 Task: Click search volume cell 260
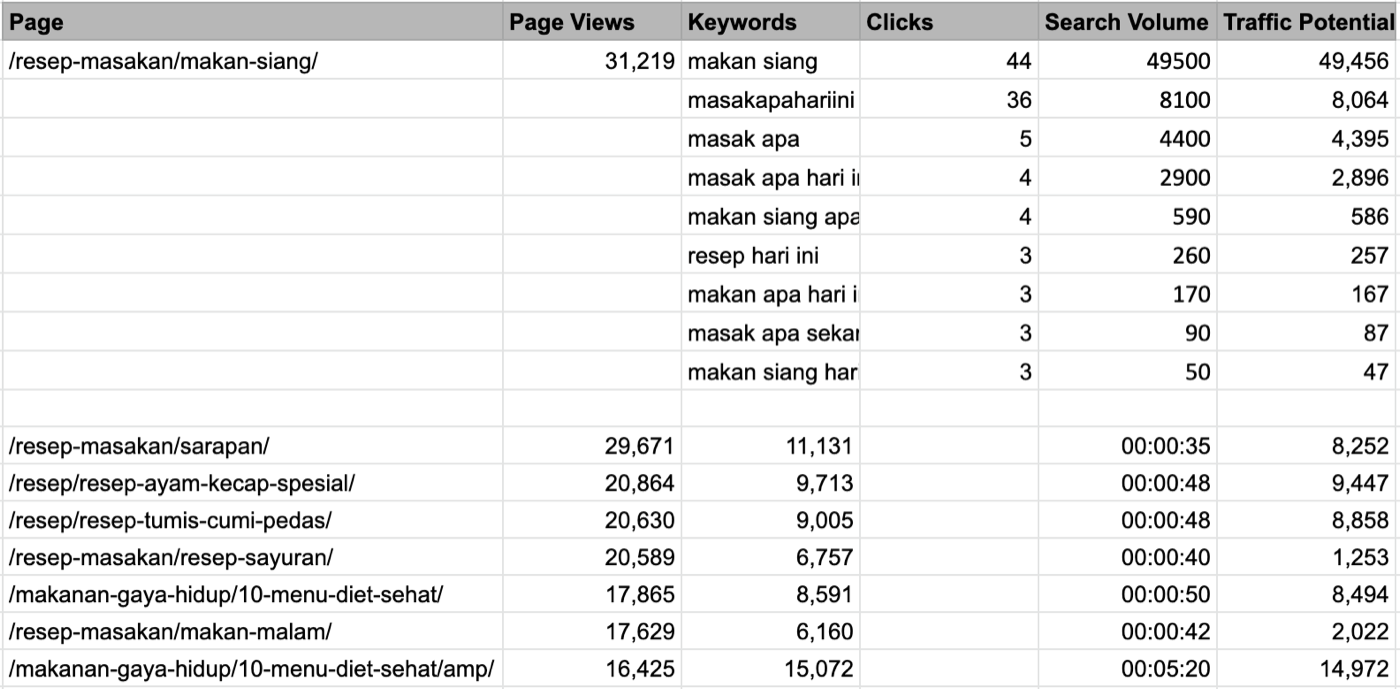click(x=1127, y=255)
